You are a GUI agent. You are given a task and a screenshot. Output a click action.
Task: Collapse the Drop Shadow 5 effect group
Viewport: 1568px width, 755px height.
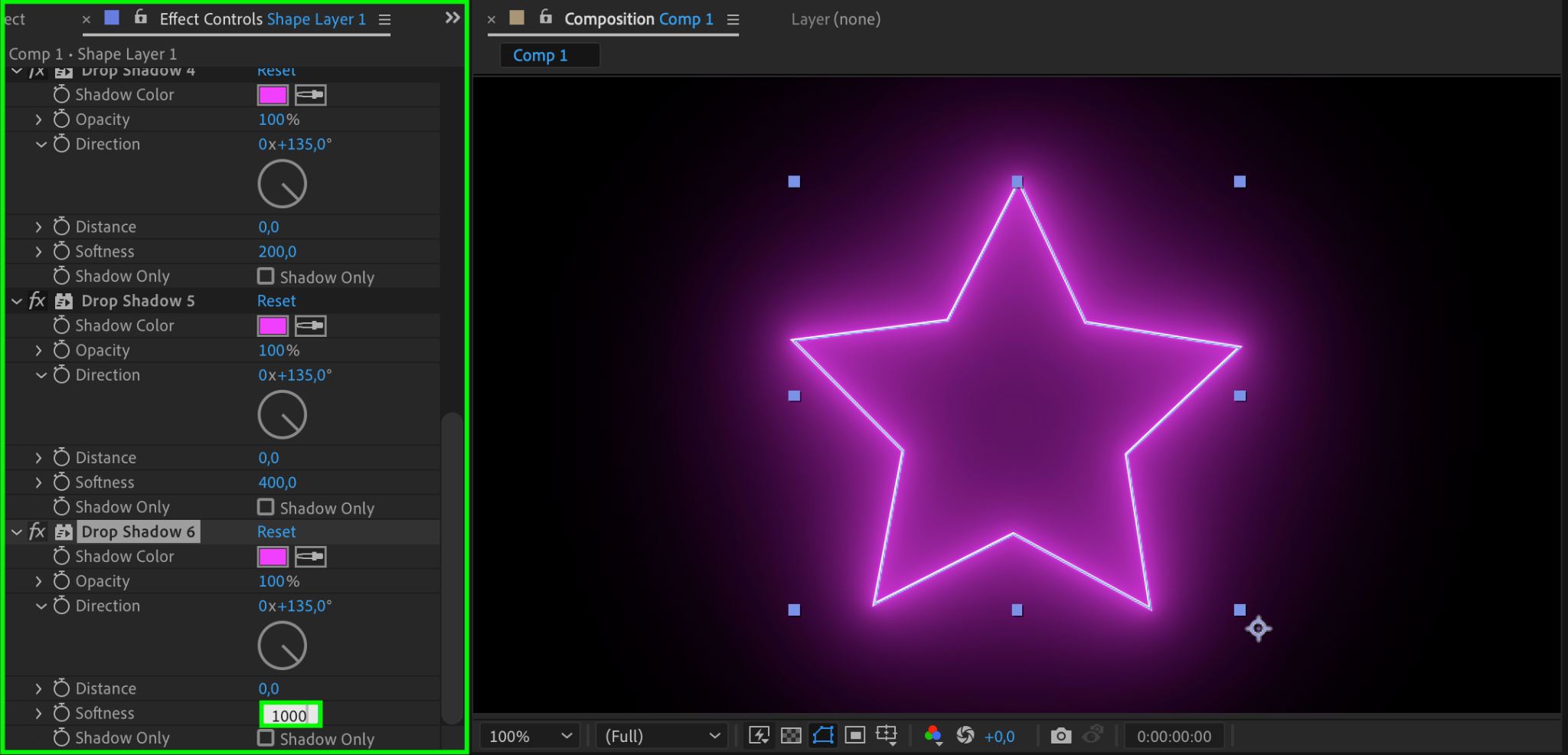17,302
